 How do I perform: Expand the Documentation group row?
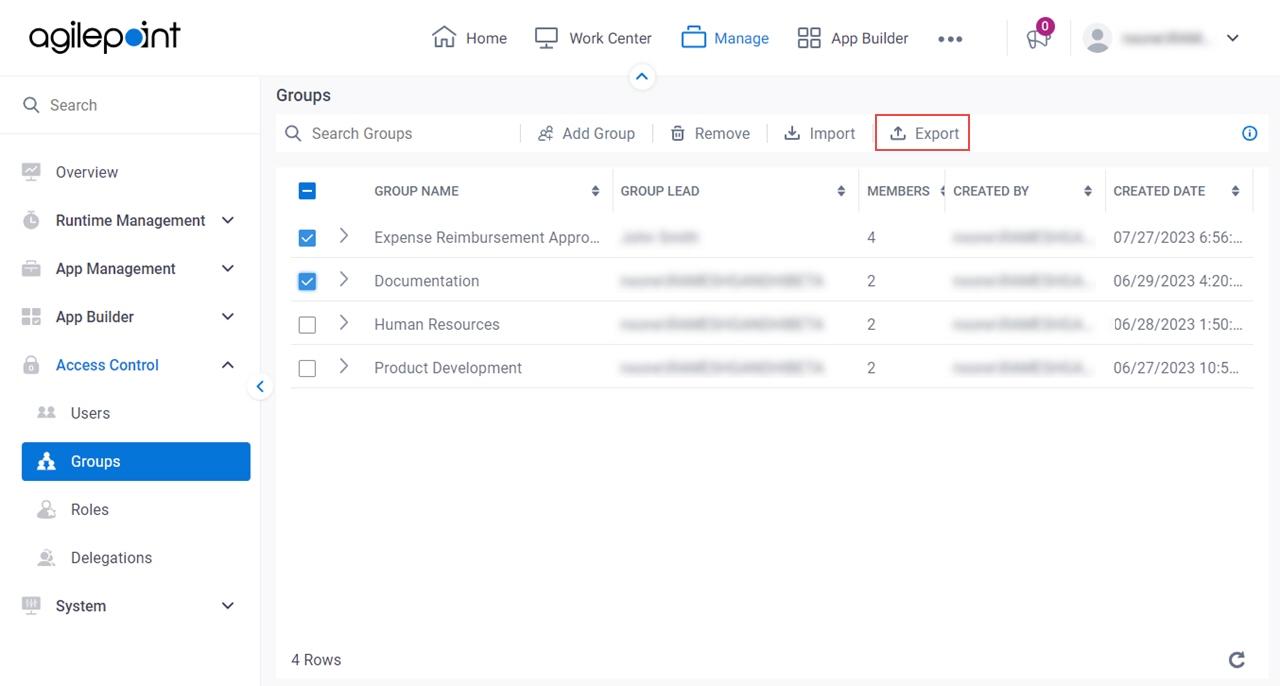[x=344, y=280]
